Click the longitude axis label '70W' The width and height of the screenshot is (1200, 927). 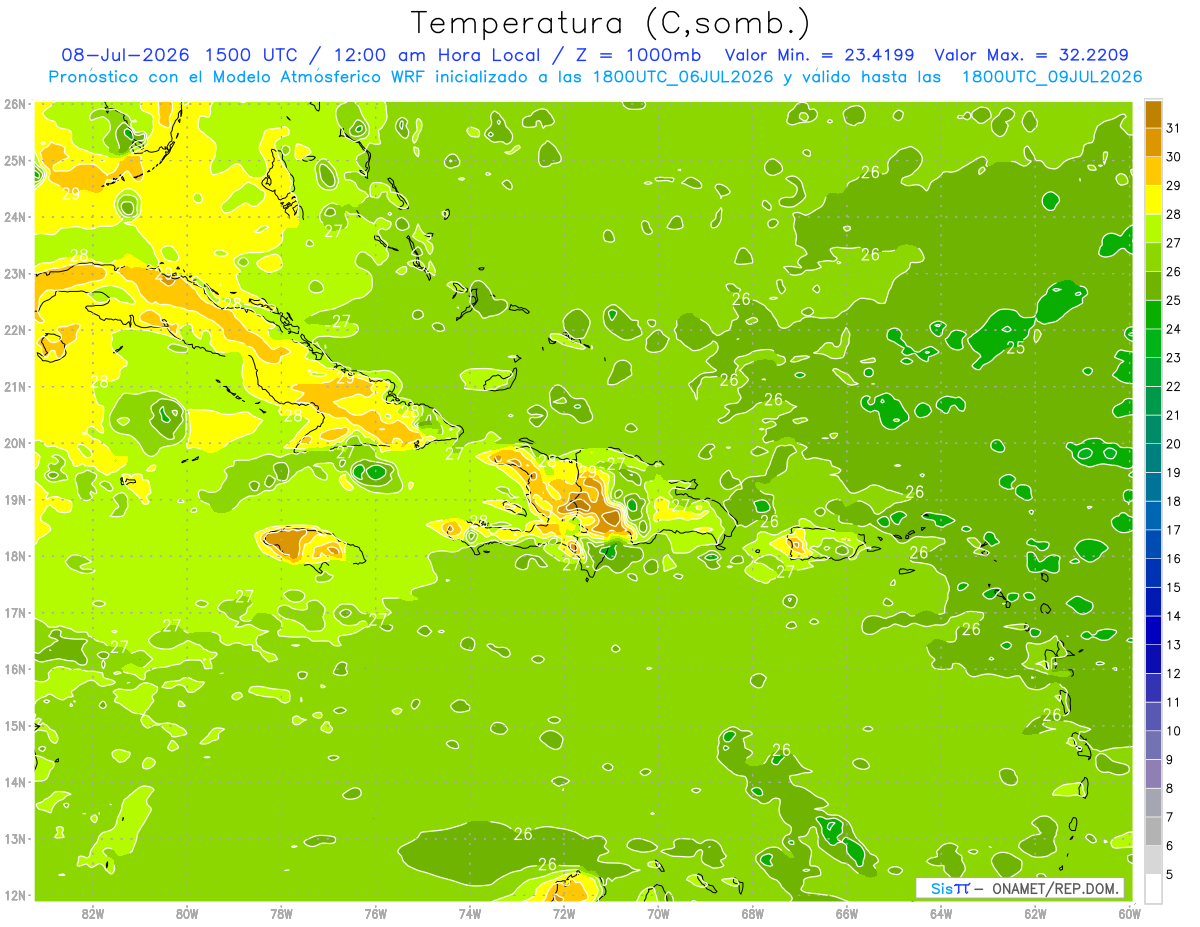[658, 913]
